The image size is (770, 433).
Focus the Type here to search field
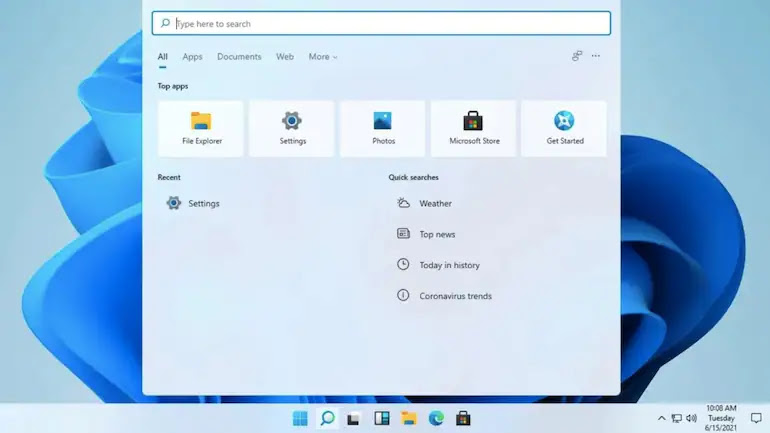click(381, 23)
